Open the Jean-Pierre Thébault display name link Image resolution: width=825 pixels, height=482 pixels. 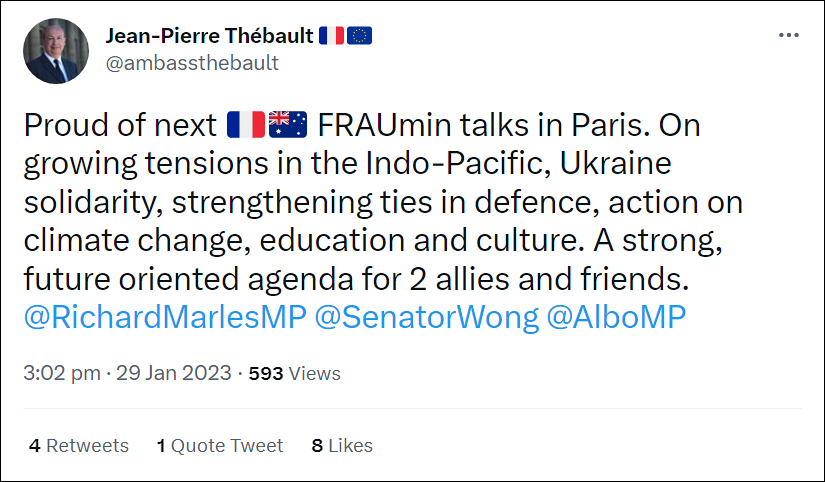point(209,36)
